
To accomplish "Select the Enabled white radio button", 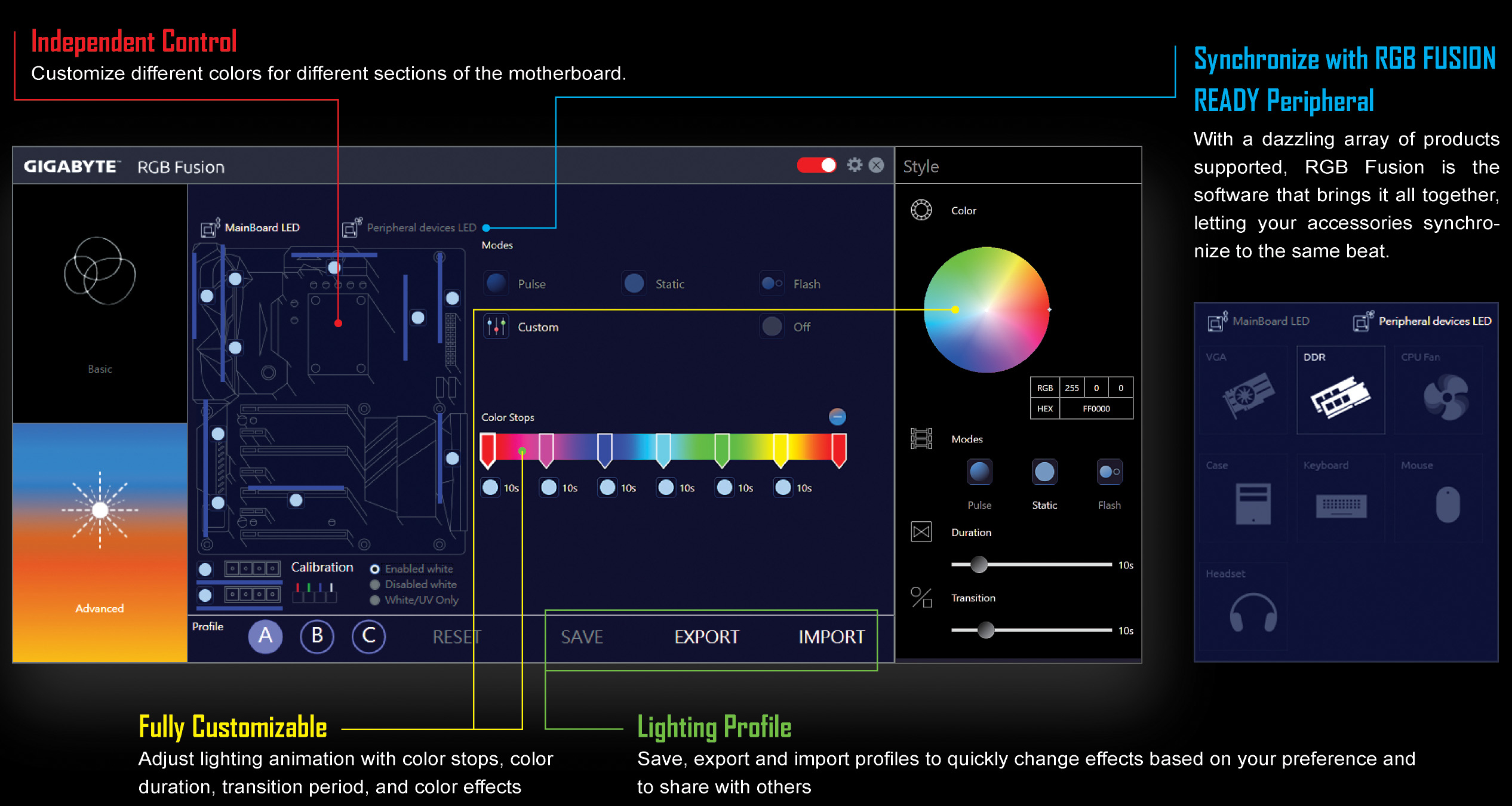I will tap(375, 569).
